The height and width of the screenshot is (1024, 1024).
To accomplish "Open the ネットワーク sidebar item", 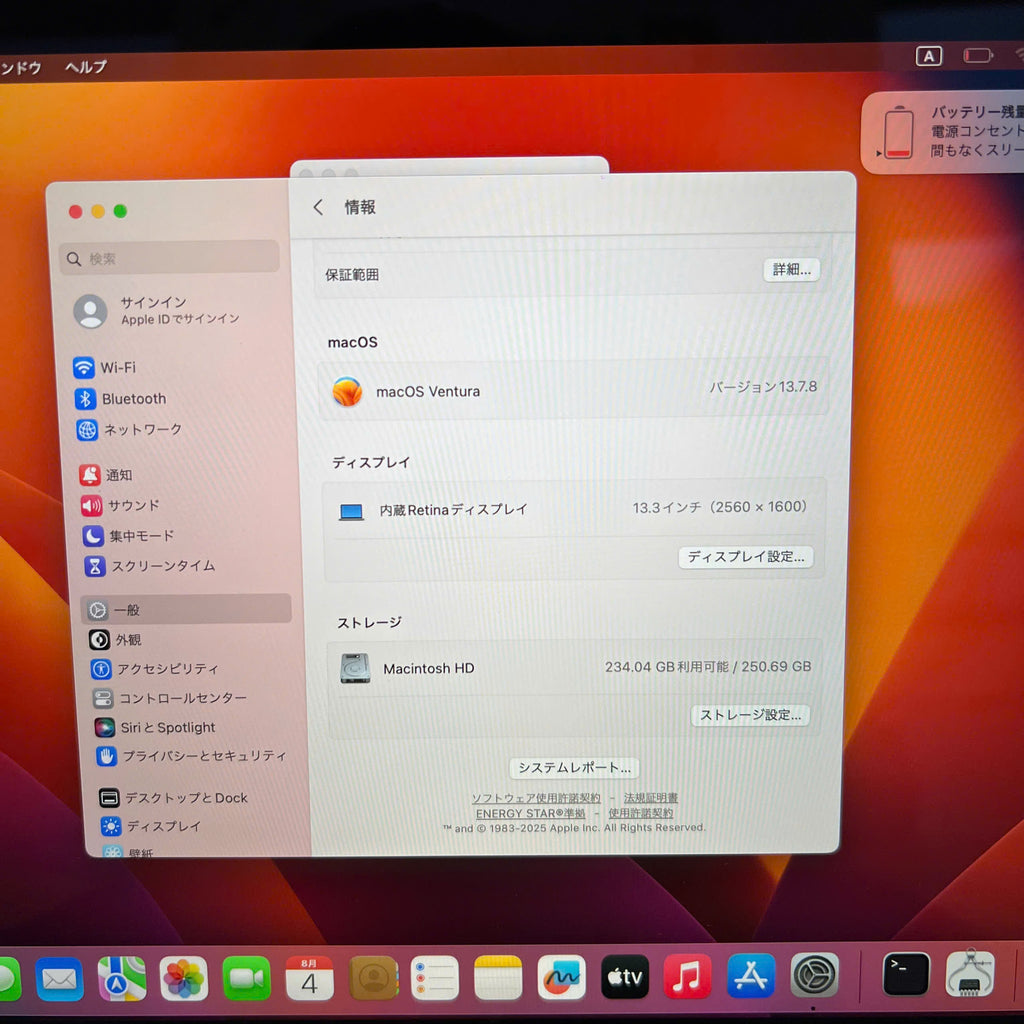I will [x=129, y=430].
